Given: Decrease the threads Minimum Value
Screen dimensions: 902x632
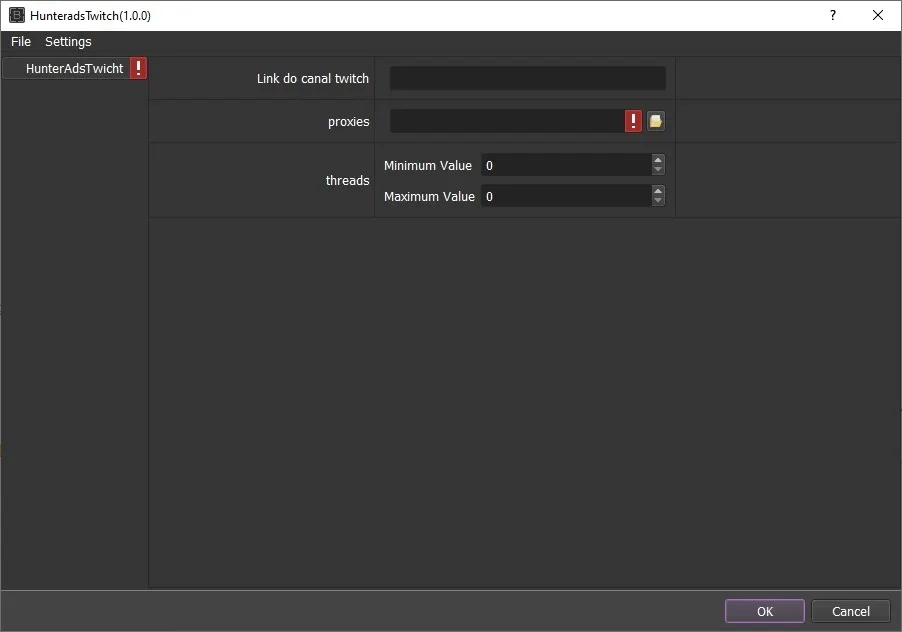Looking at the screenshot, I should click(658, 170).
